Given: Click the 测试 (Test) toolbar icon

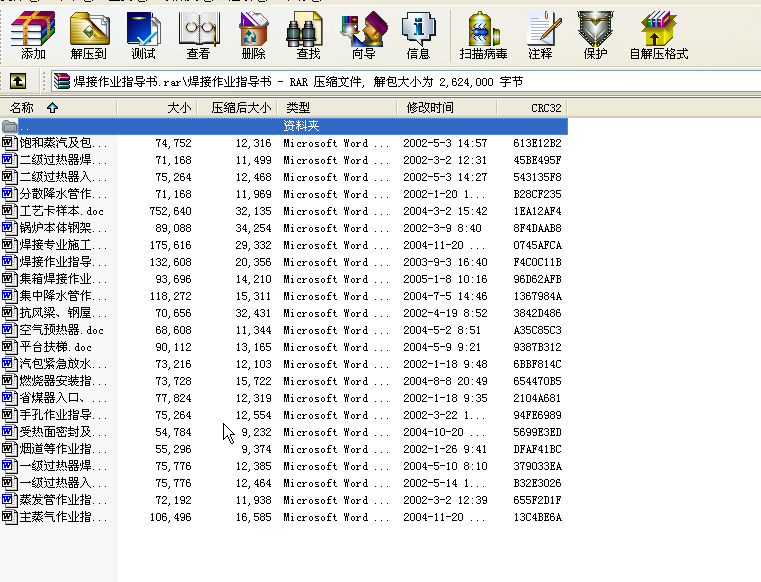Looking at the screenshot, I should (144, 35).
